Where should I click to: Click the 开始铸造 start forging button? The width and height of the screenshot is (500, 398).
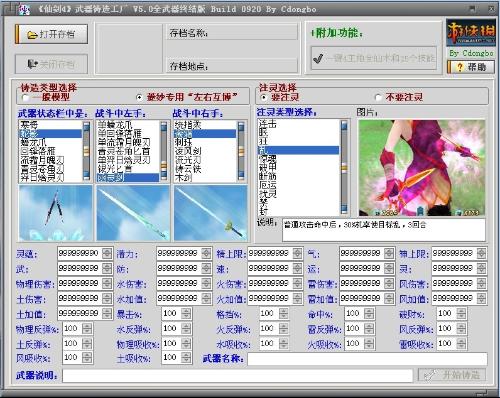pyautogui.click(x=452, y=375)
